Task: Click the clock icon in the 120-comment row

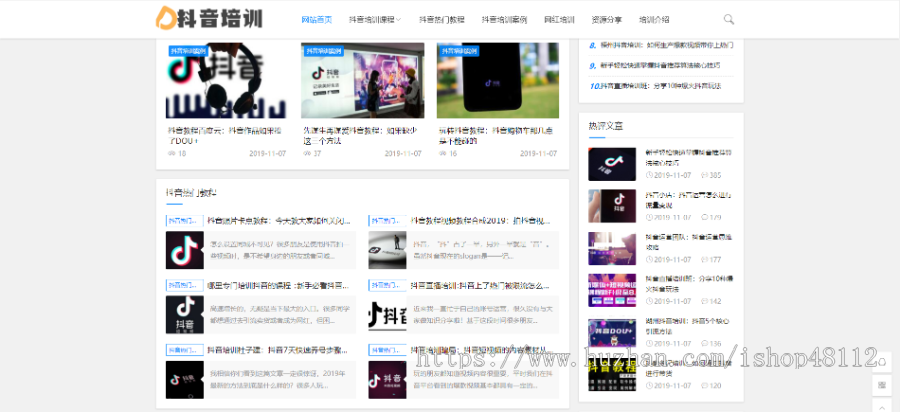Action: coord(649,386)
